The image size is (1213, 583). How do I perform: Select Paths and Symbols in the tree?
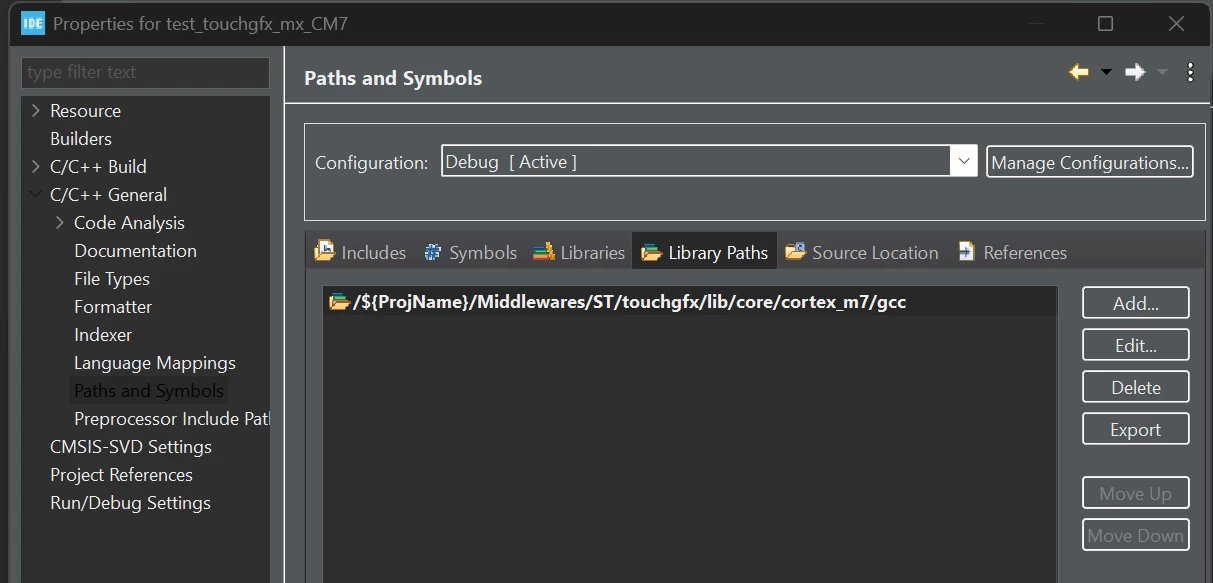click(x=149, y=390)
